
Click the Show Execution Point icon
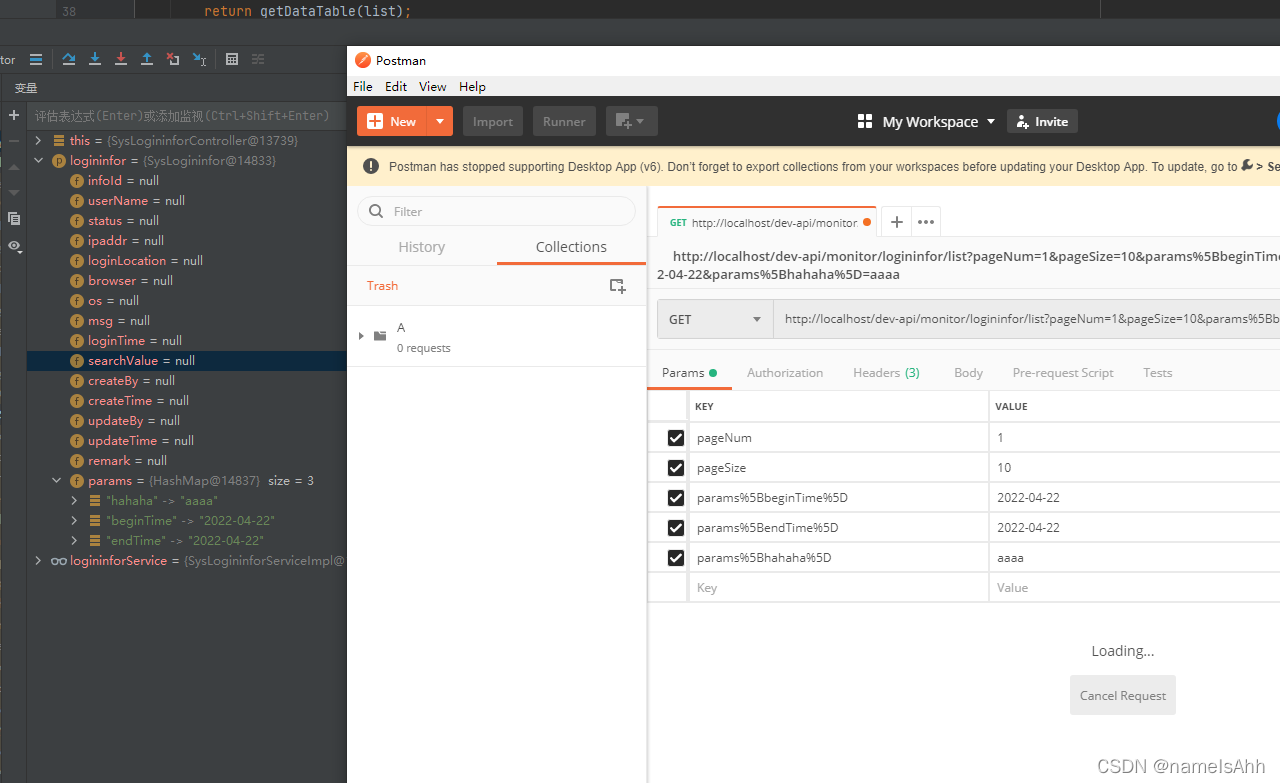(x=36, y=60)
